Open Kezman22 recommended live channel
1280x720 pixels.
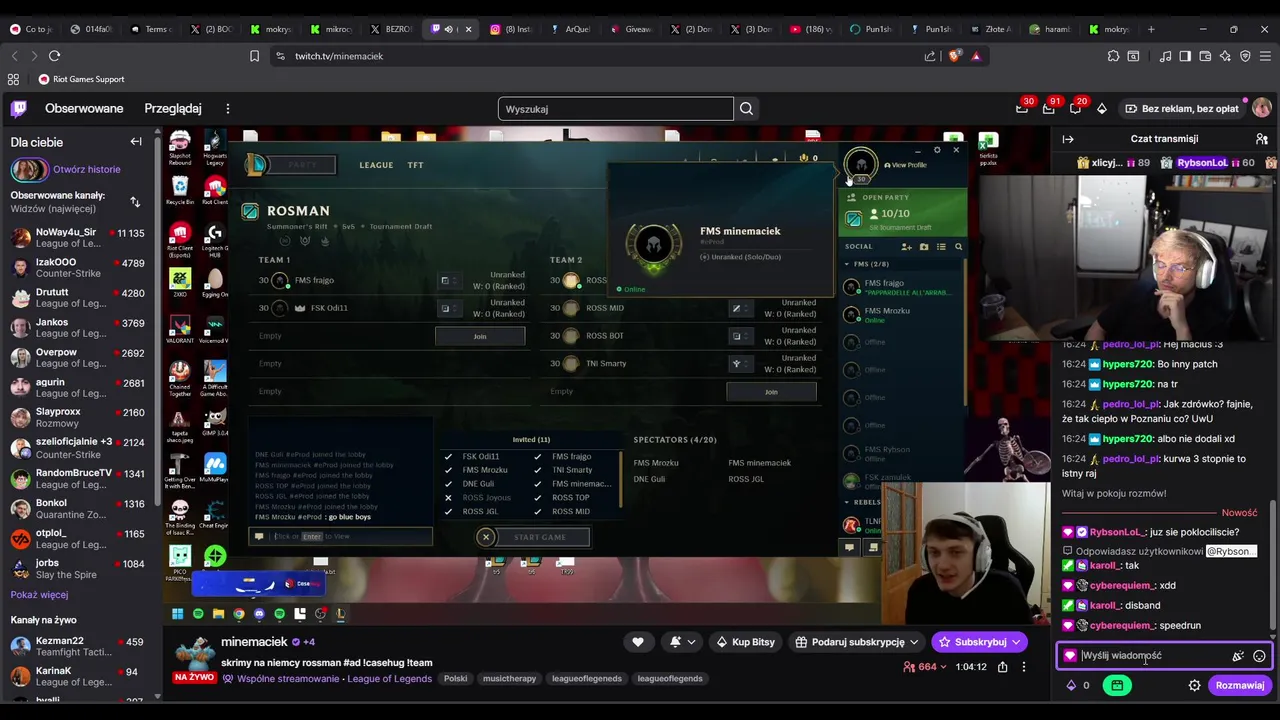(78, 646)
